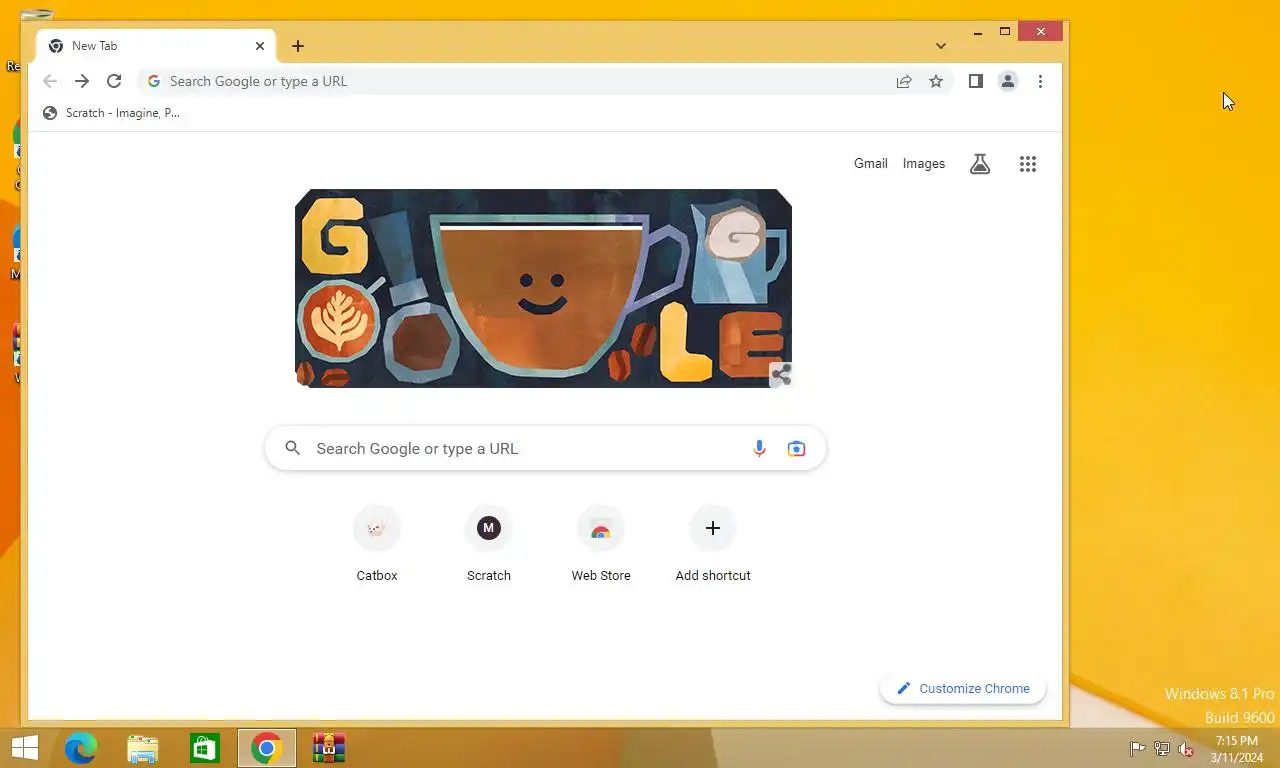Close the New Tab tab
The image size is (1280, 768).
pyautogui.click(x=260, y=46)
